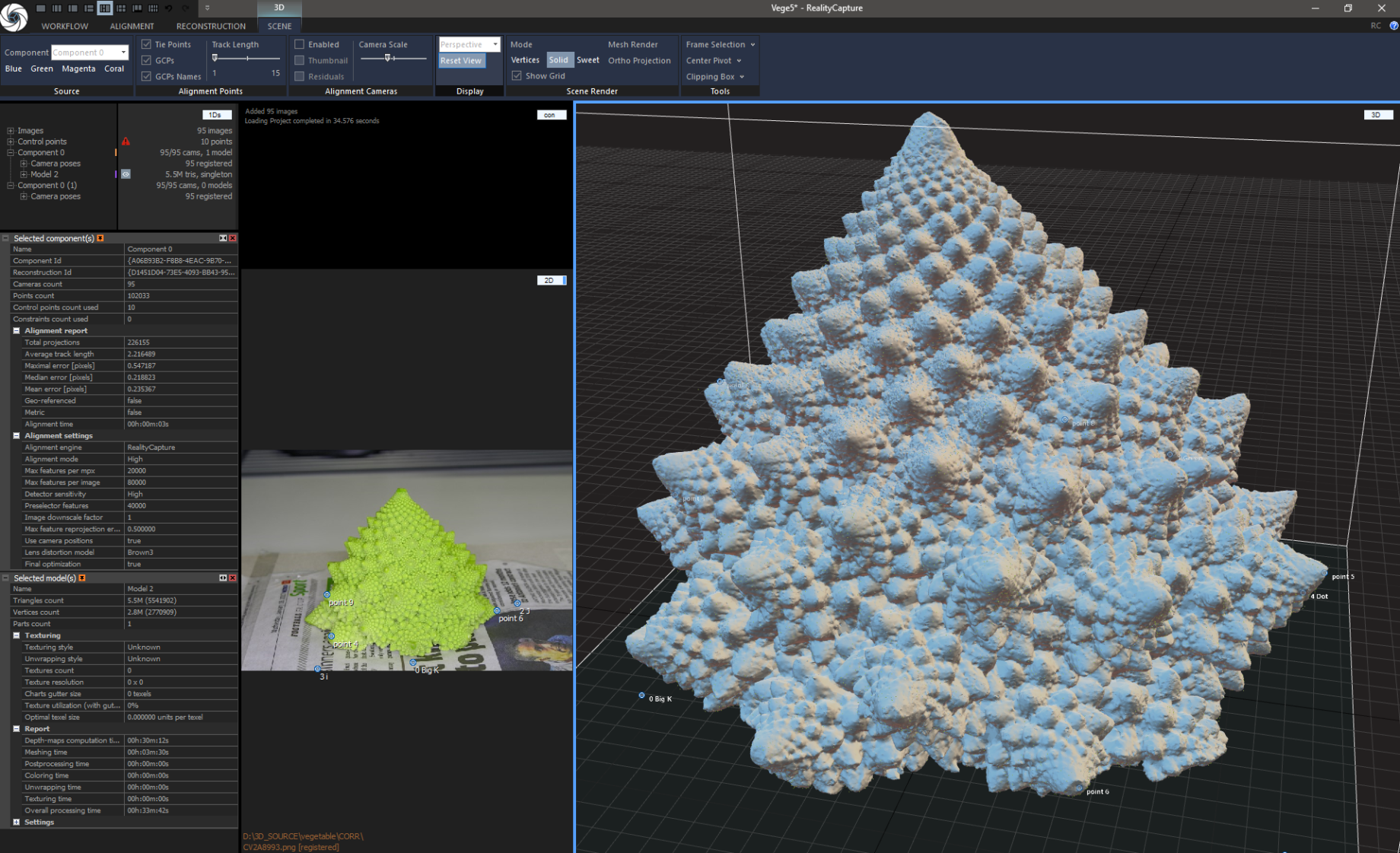Click the 3D view label in the viewport
This screenshot has height=853, width=1400.
(x=1377, y=115)
